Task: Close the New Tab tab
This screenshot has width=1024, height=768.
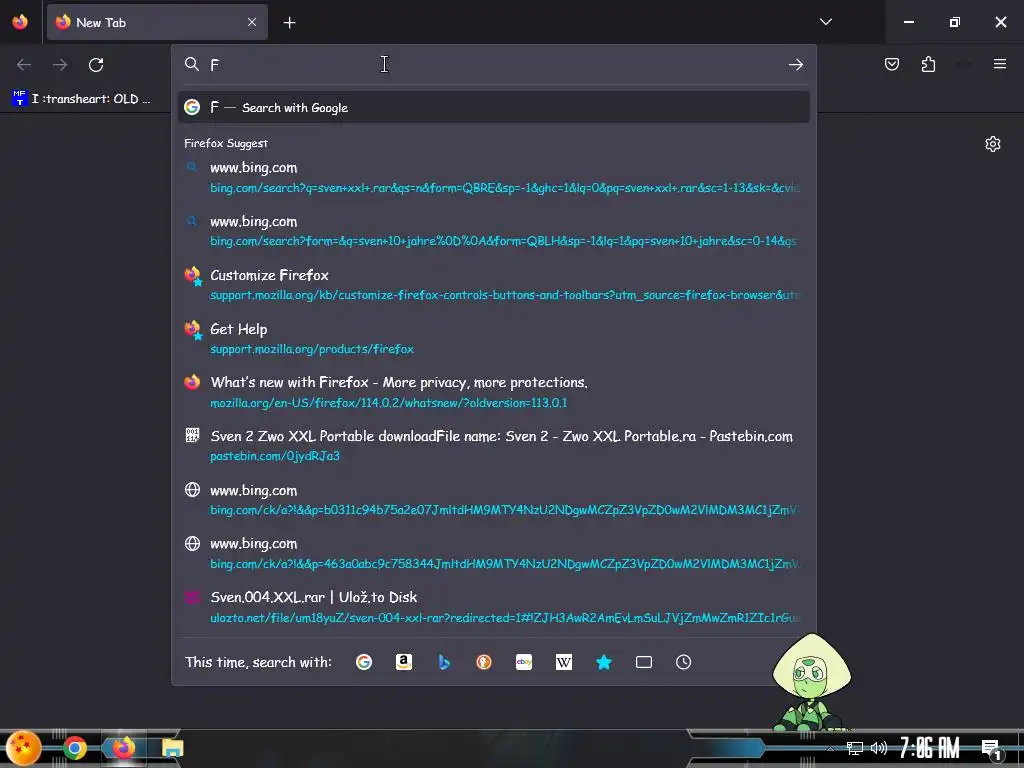Action: tap(252, 22)
